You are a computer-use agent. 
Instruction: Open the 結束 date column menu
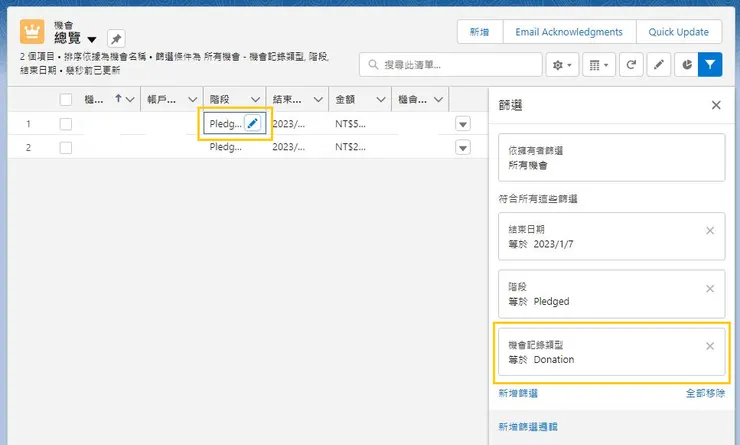[318, 100]
